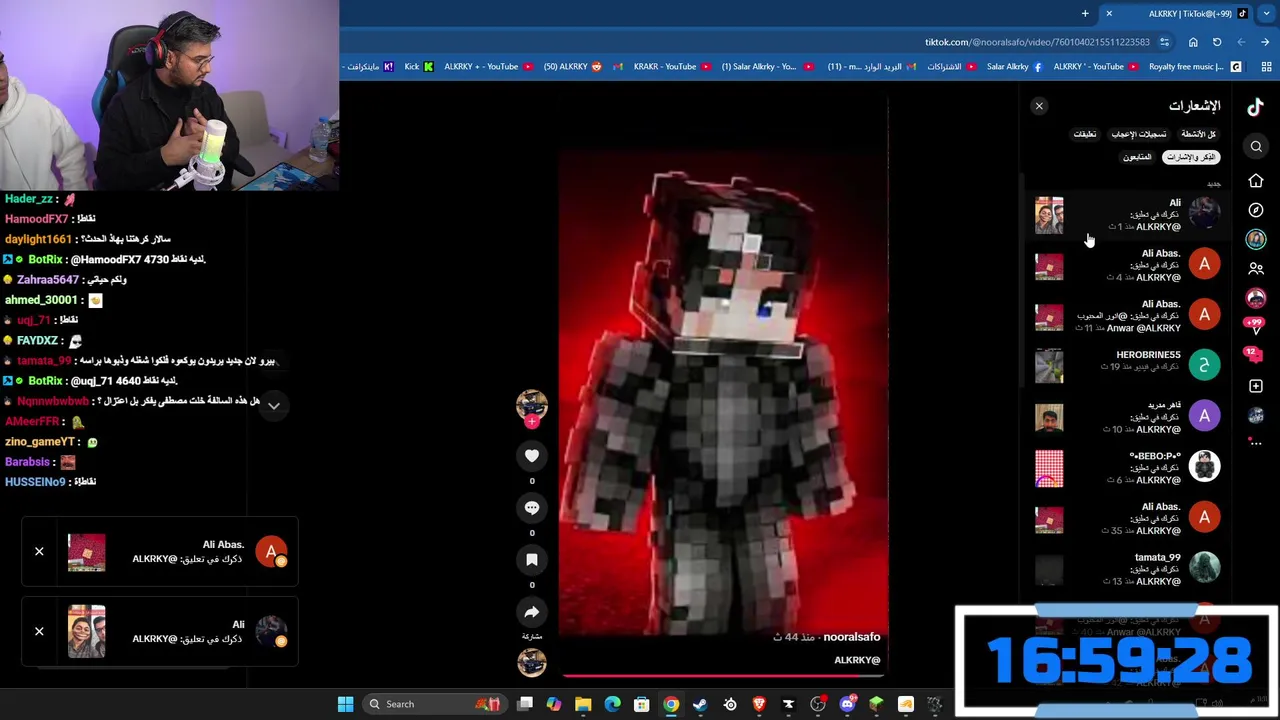Go to TikTok Home feed icon
This screenshot has height=720, width=1280.
click(1256, 181)
